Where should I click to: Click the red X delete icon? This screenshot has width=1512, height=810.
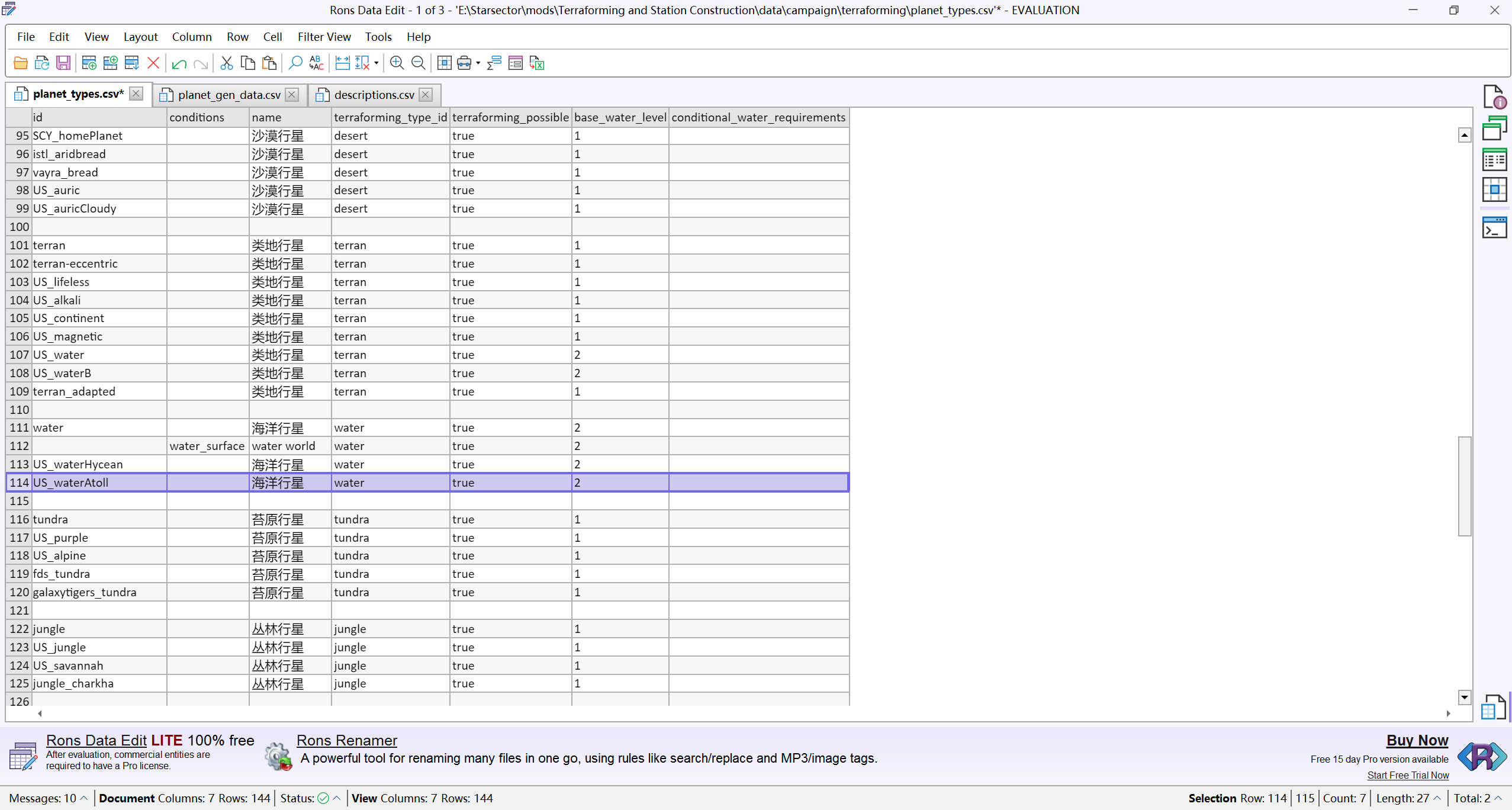pos(153,63)
